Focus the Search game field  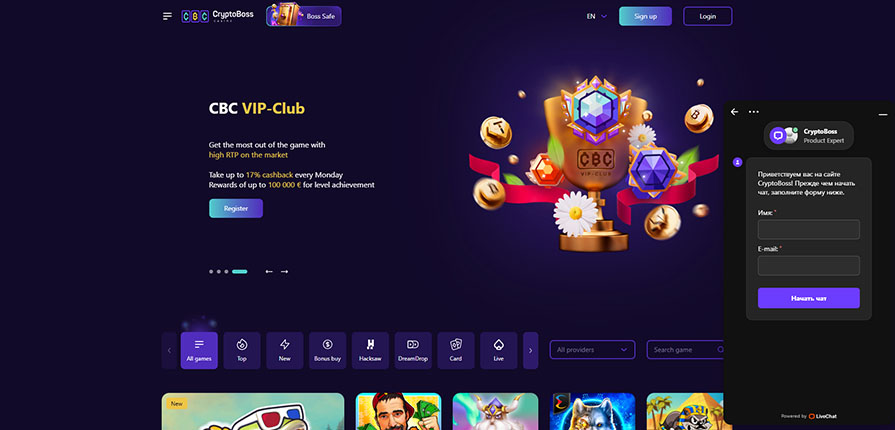pos(685,349)
